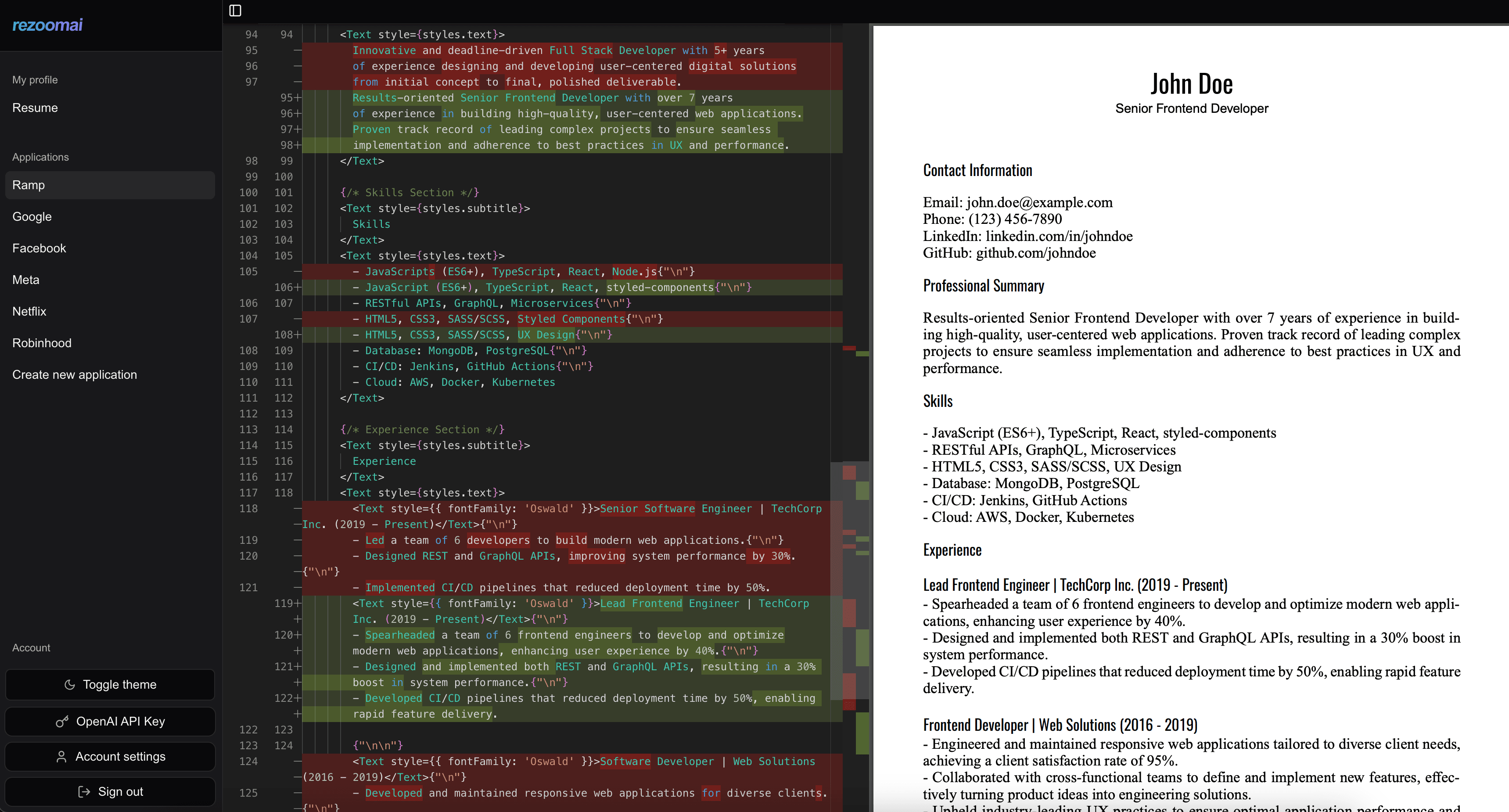This screenshot has width=1509, height=812.
Task: Open the Netflix application
Action: click(x=29, y=311)
